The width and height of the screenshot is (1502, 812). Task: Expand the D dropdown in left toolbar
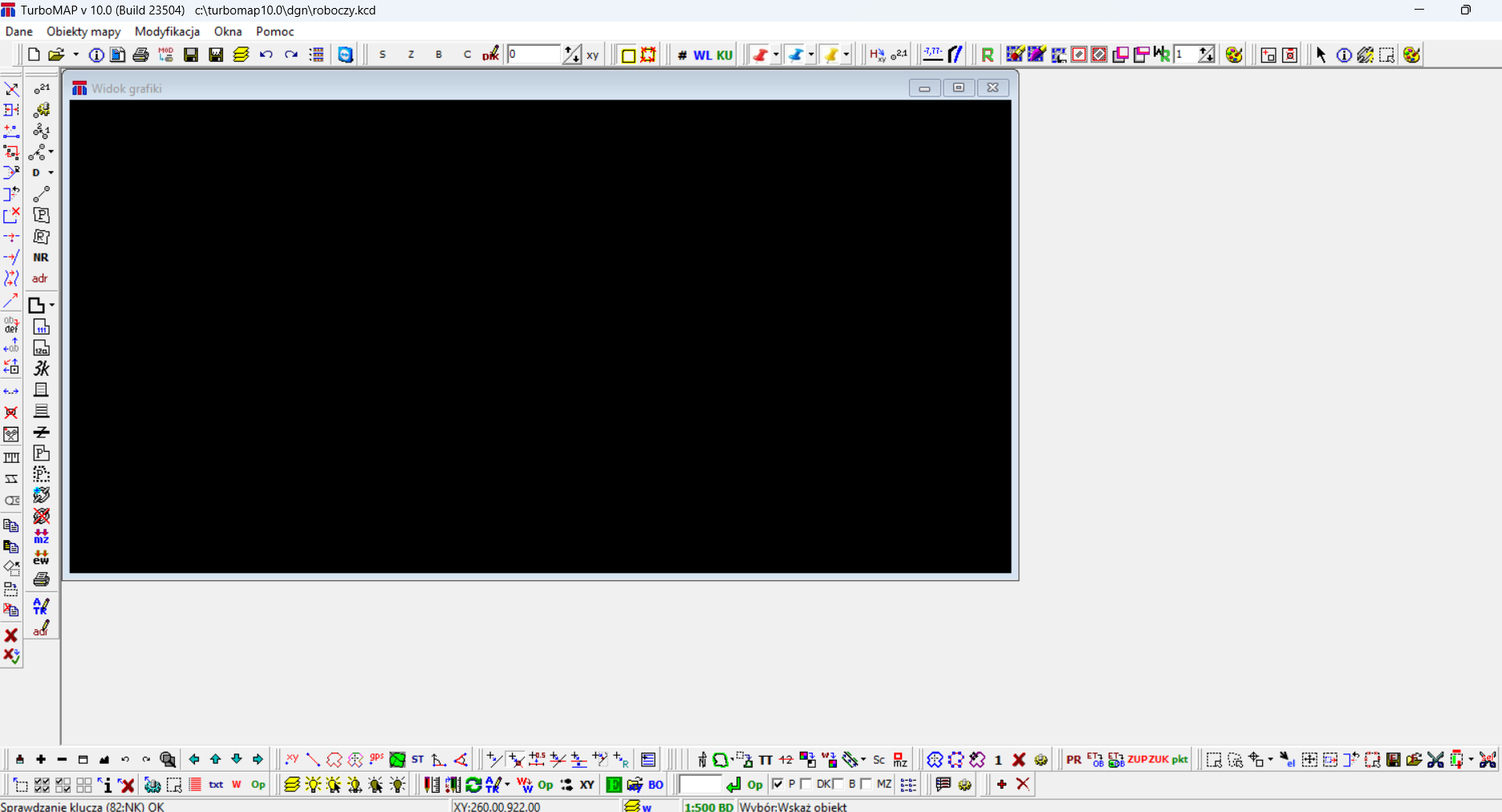click(50, 172)
